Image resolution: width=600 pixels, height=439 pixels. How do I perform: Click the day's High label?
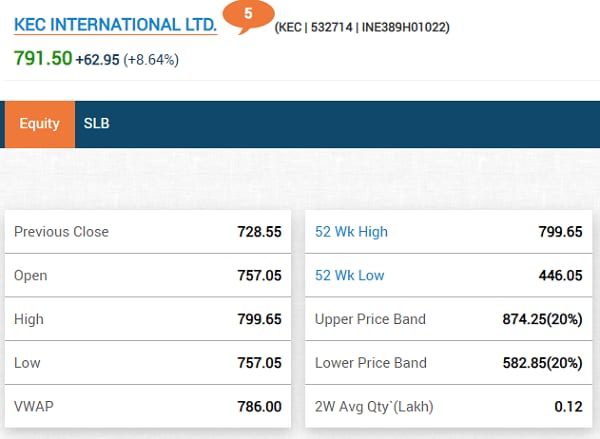[30, 319]
